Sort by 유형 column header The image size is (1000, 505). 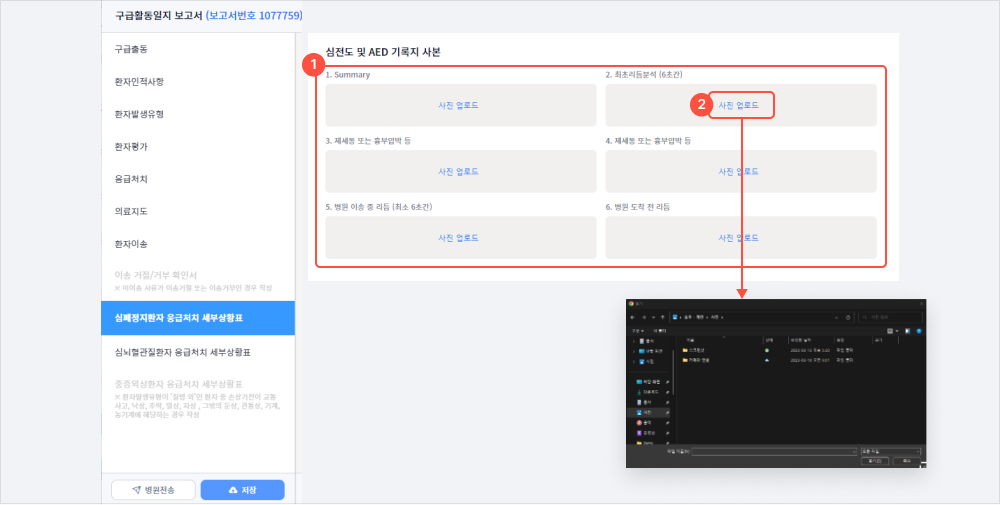click(840, 340)
